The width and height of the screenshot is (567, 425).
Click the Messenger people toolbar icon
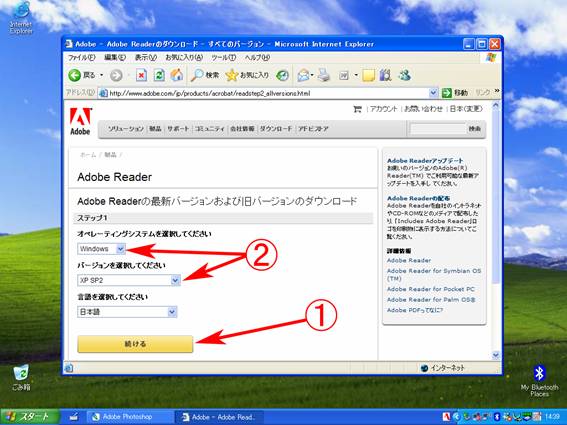[x=405, y=75]
